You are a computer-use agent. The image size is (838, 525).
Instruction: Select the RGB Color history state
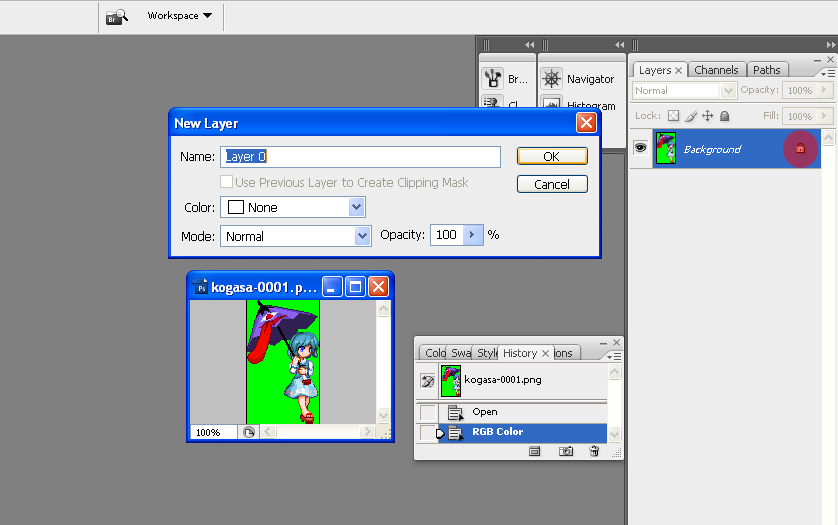point(523,433)
